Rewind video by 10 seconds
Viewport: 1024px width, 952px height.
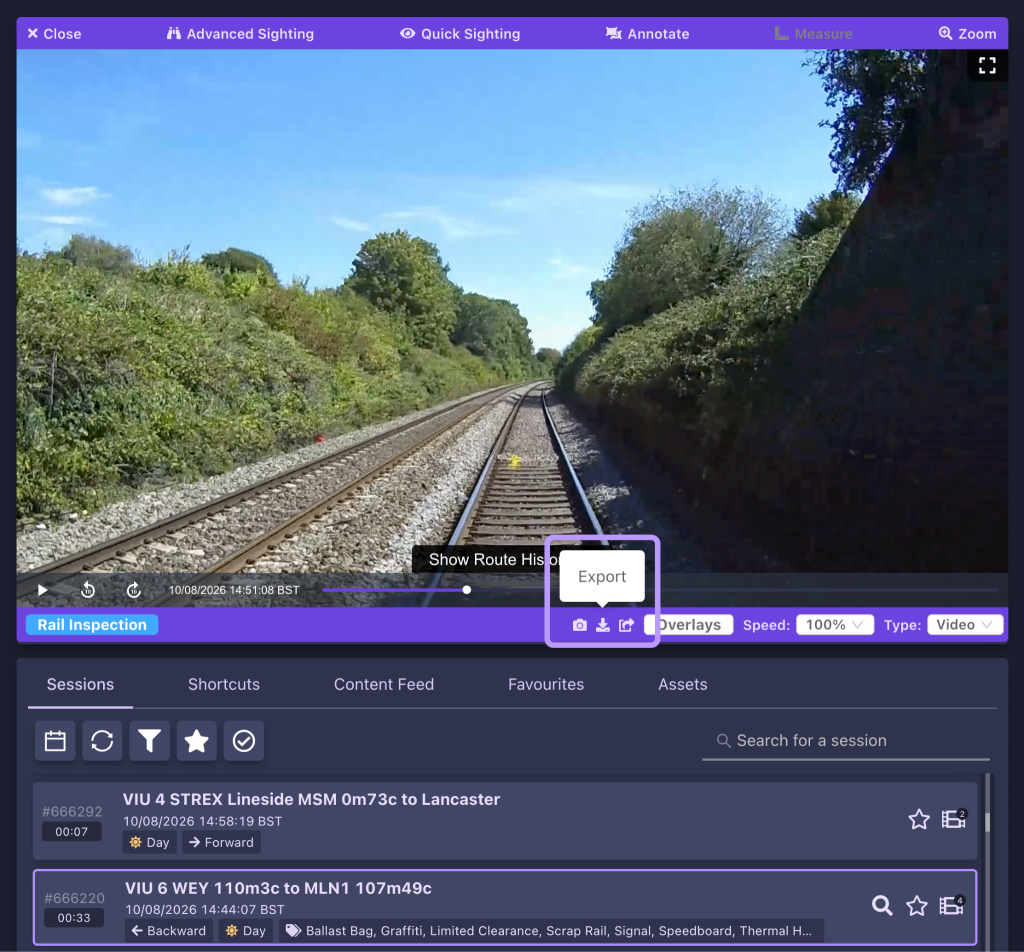click(88, 590)
